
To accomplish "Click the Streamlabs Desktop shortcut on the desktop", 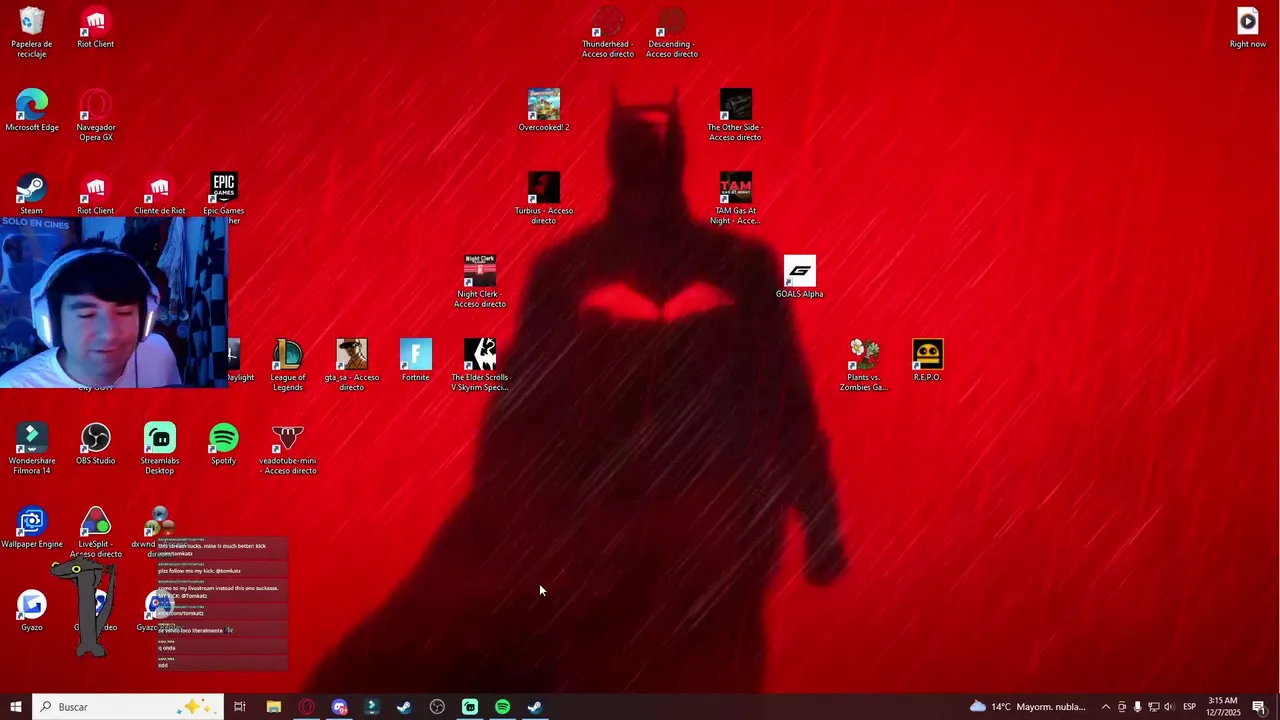I will 160,449.
